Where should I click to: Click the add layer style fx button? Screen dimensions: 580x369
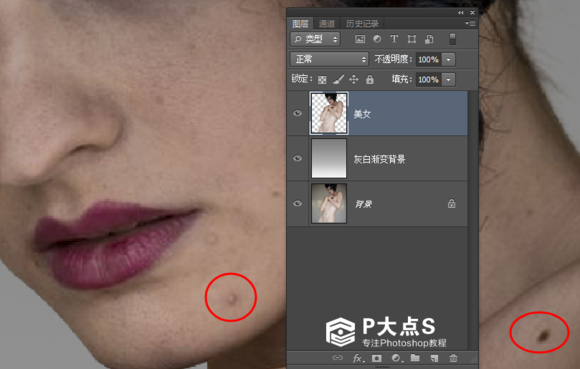coord(358,358)
